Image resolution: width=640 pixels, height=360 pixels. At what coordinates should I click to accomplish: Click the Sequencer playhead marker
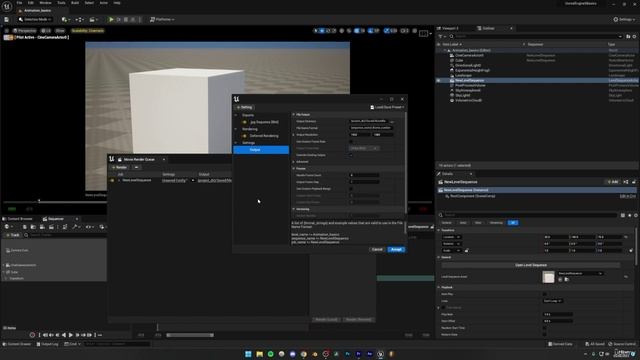click(158, 327)
